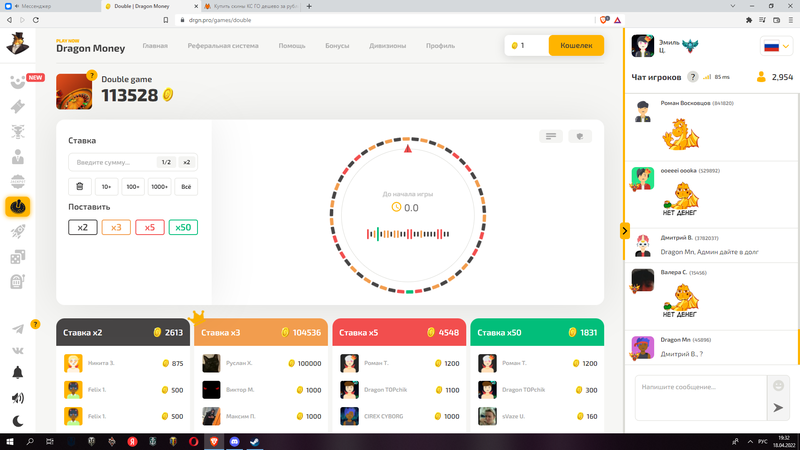Bet everything with Всё button
The image size is (800, 450).
click(x=186, y=187)
